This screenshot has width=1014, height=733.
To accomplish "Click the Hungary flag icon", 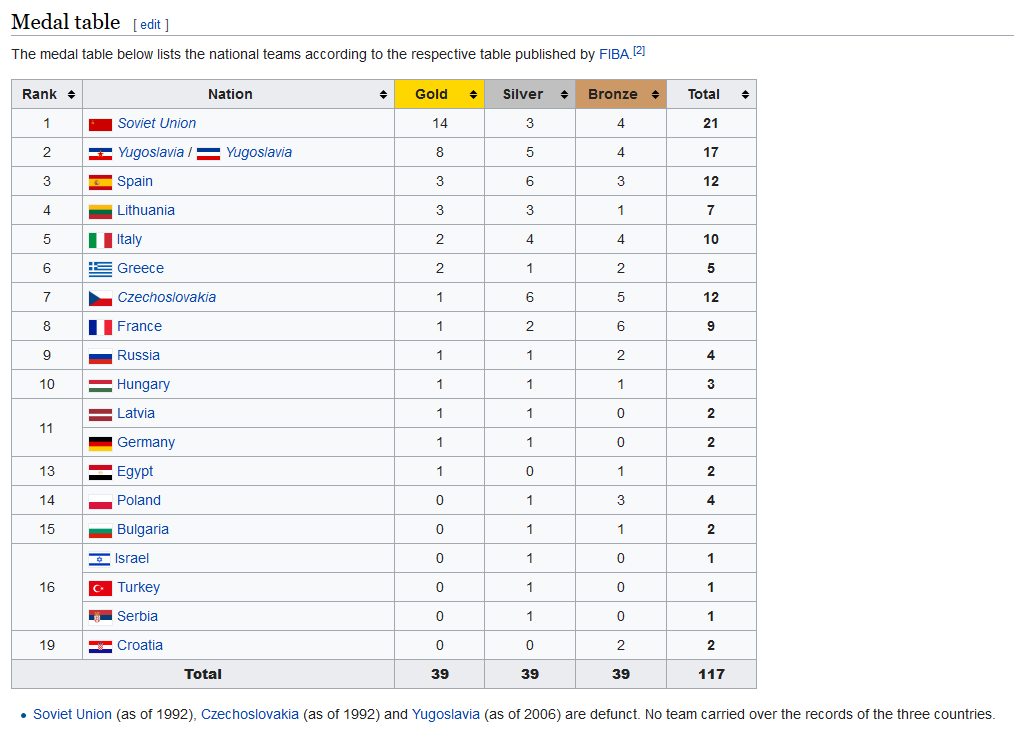I will click(100, 386).
